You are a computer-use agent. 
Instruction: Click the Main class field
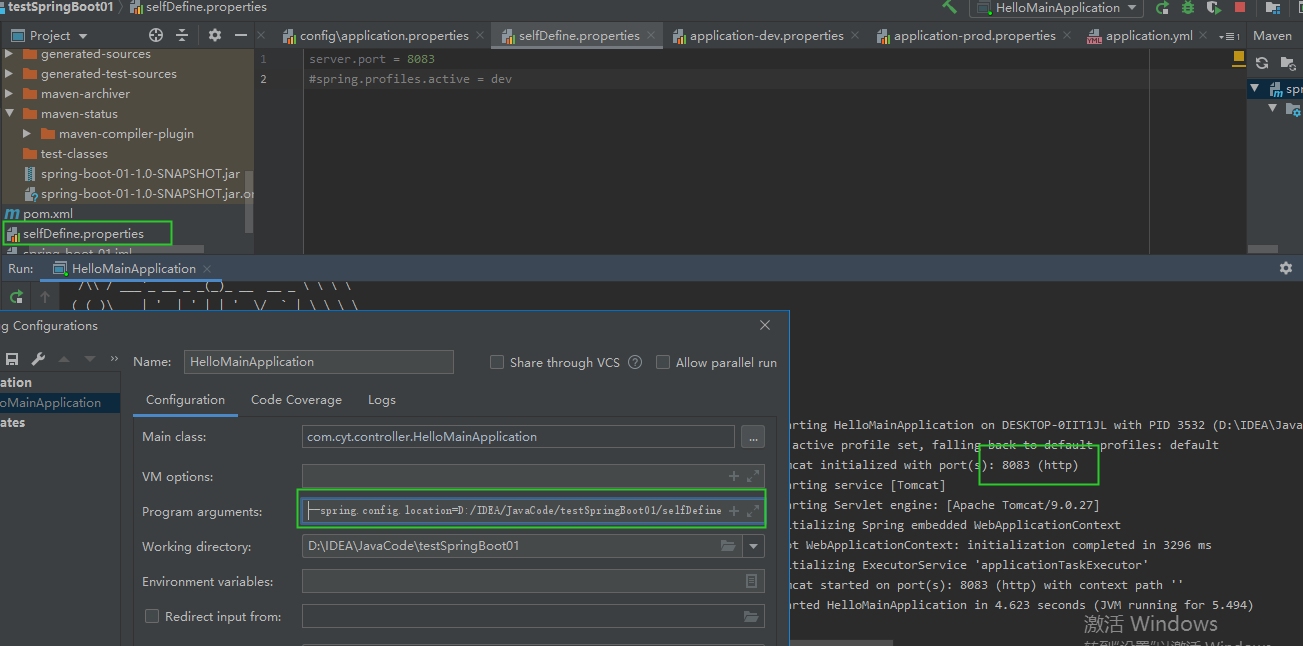(x=519, y=436)
